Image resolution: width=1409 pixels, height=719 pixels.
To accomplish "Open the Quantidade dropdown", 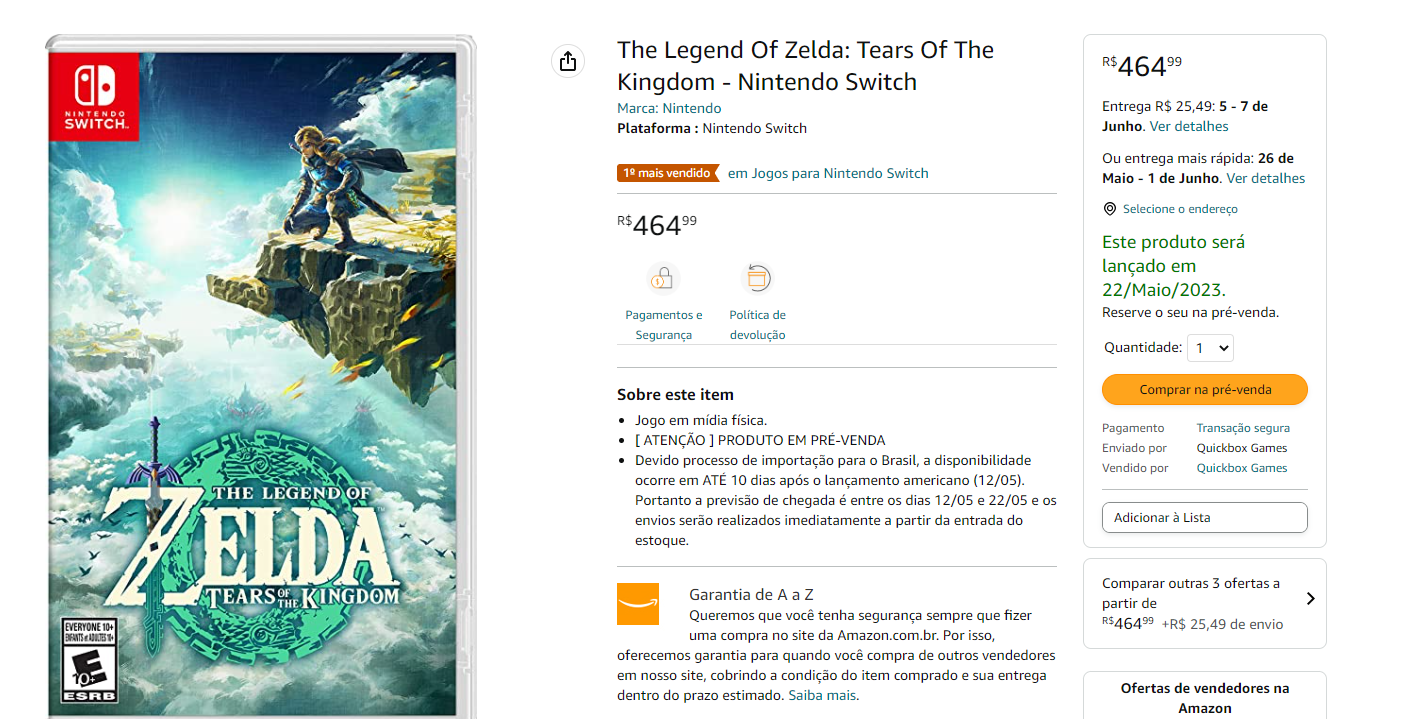I will click(x=1210, y=348).
